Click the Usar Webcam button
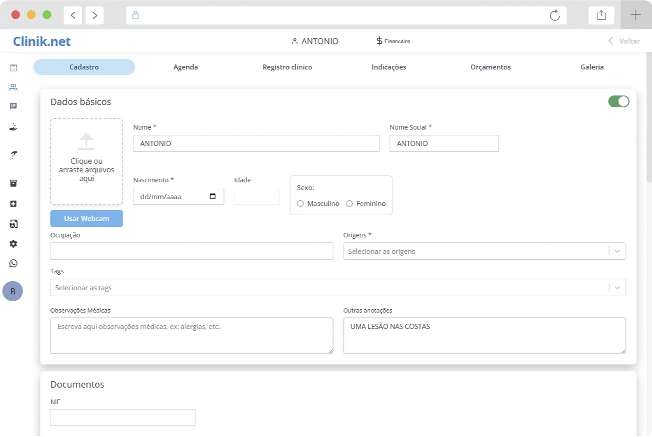652x437 pixels. [x=86, y=218]
